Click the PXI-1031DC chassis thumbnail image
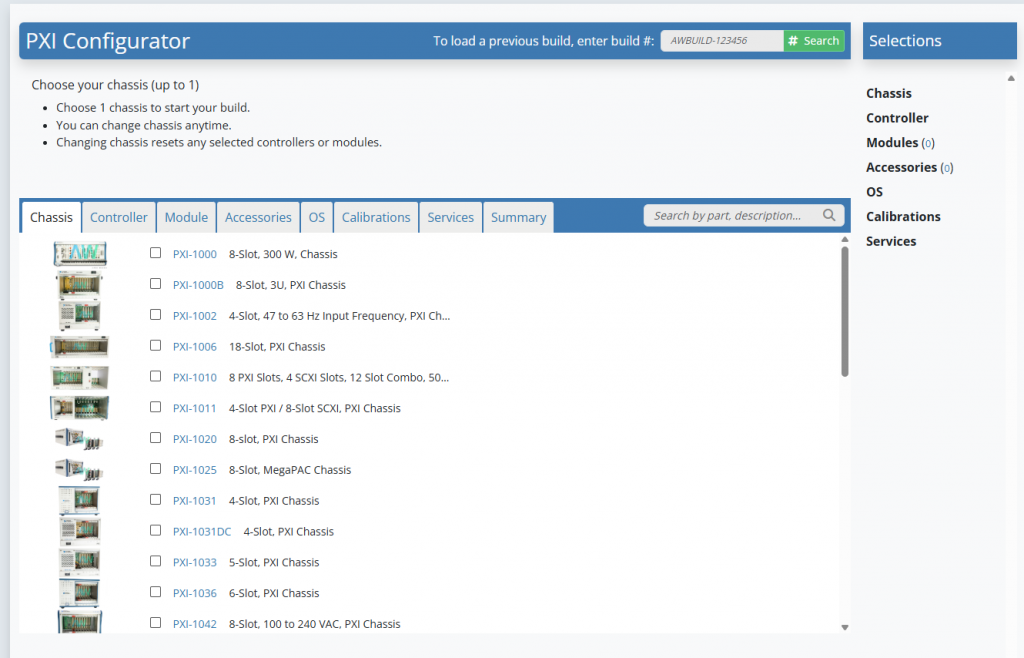 80,531
